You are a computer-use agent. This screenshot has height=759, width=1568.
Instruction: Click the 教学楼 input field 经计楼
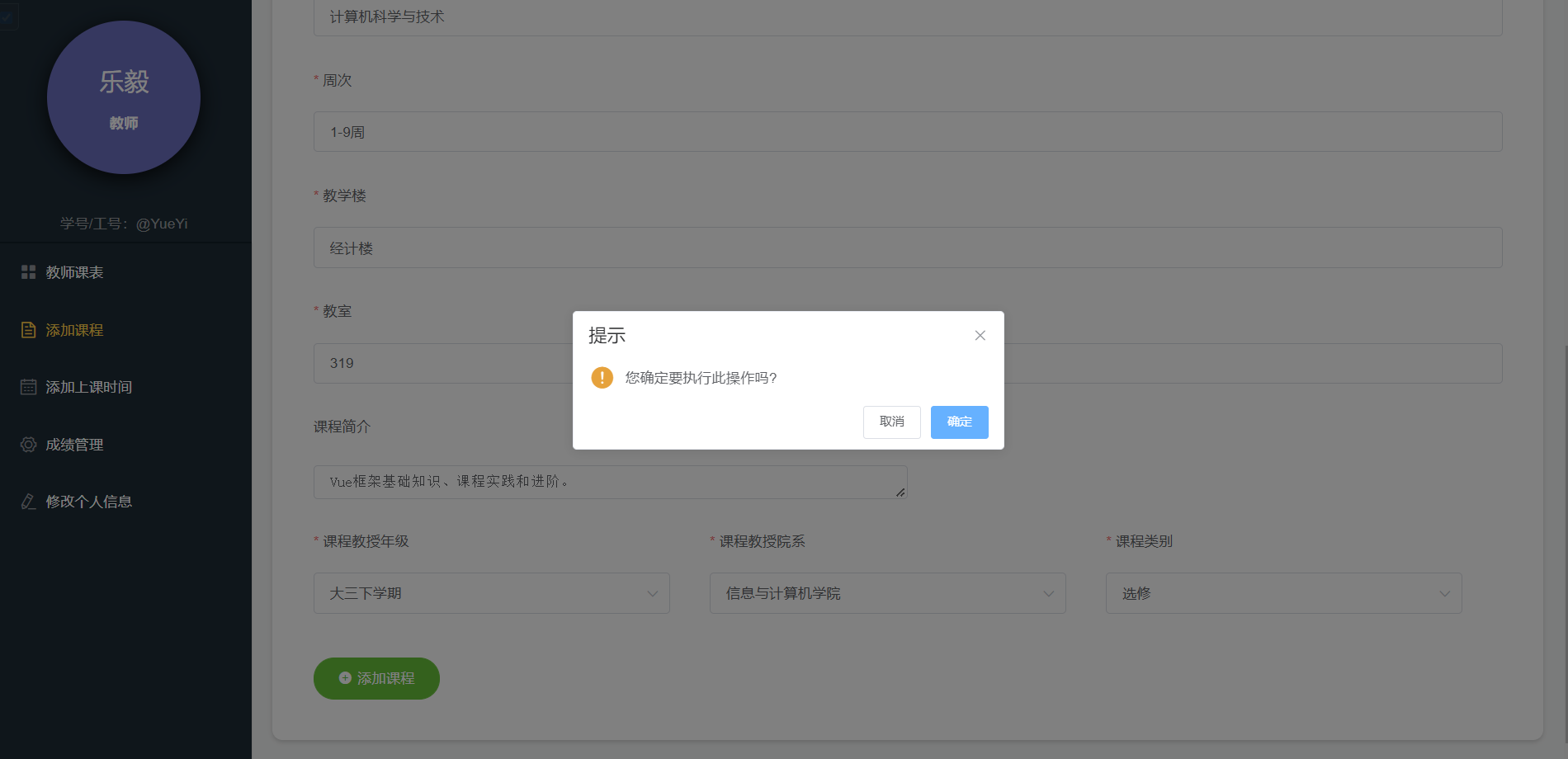908,247
